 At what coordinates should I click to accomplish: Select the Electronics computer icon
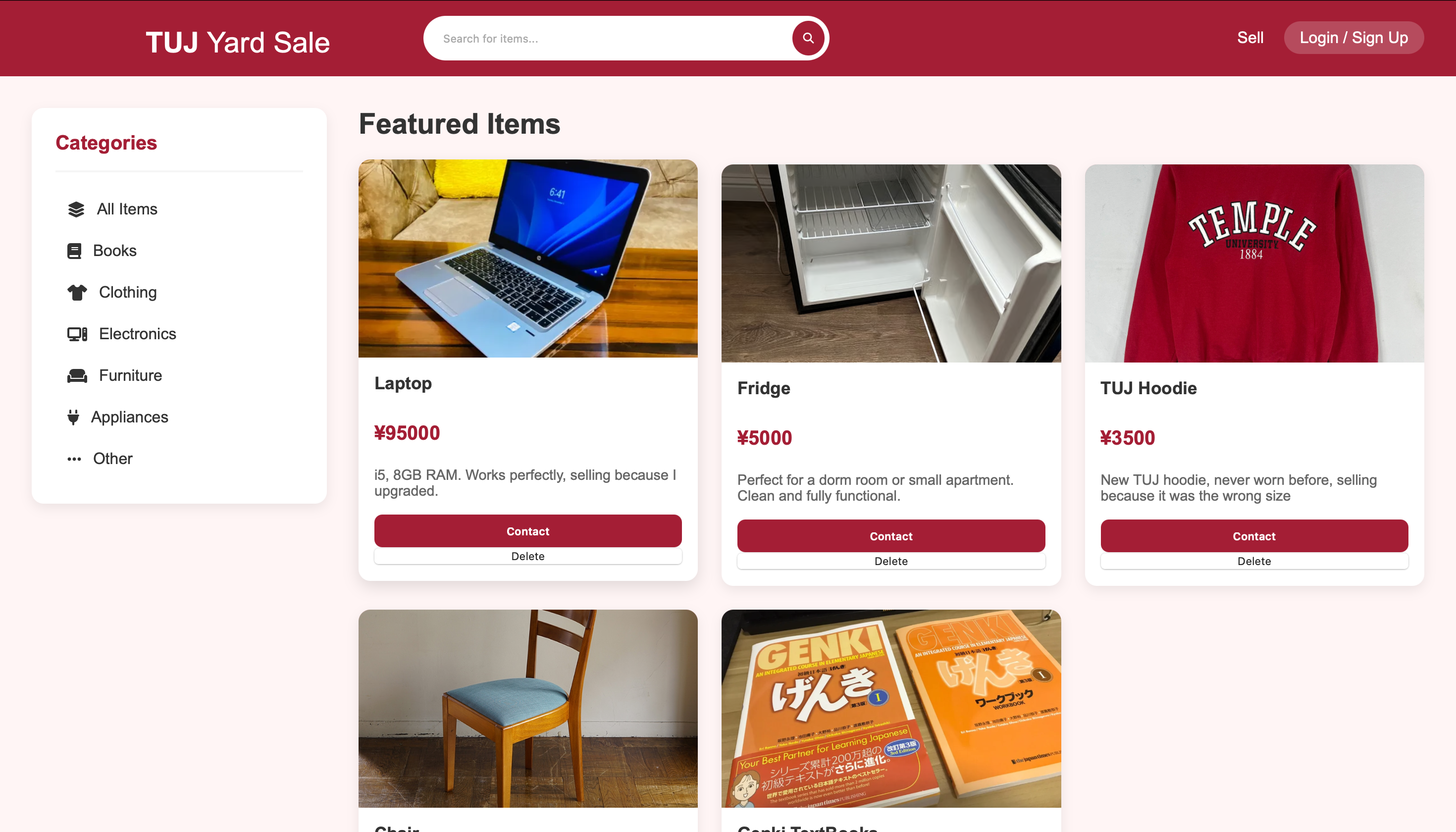pos(77,334)
